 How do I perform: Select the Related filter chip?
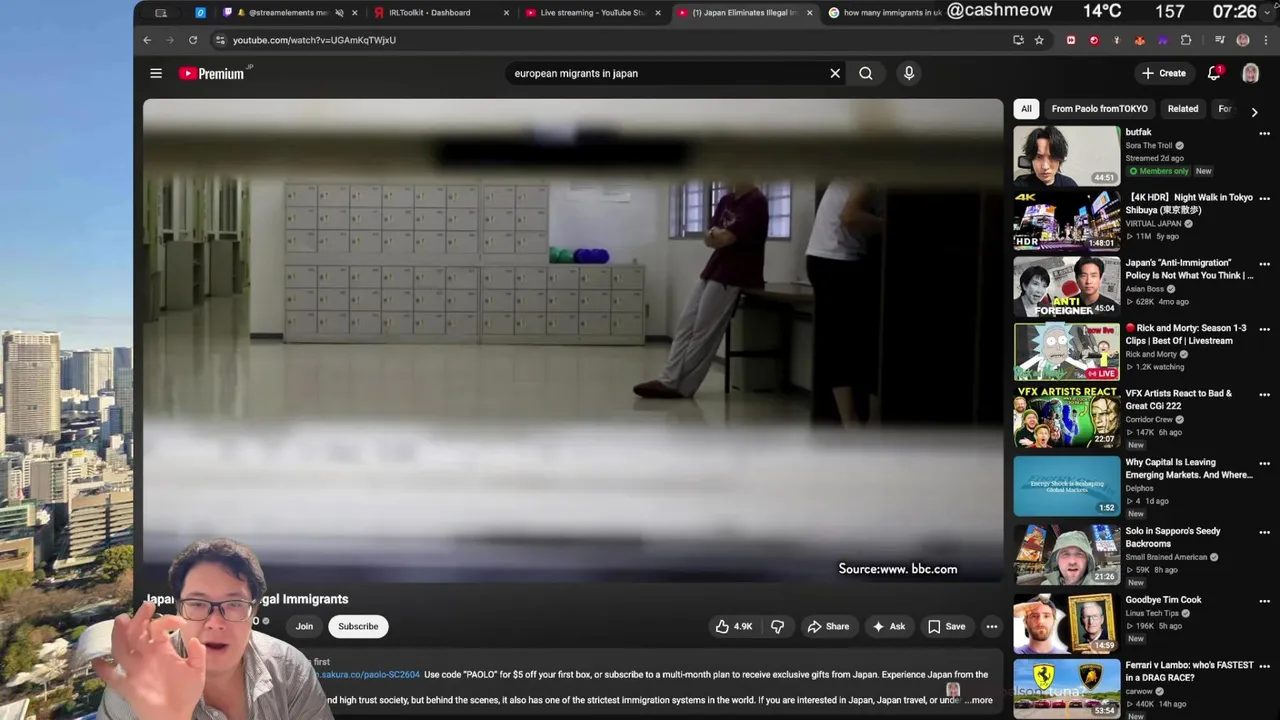(1182, 109)
